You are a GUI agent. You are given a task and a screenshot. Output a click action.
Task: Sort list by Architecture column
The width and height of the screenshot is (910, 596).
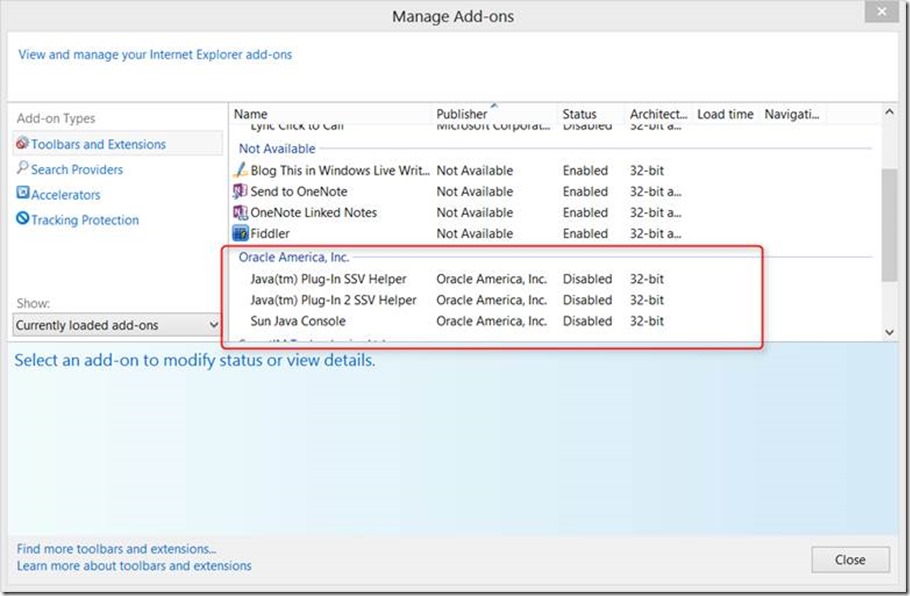pos(659,114)
